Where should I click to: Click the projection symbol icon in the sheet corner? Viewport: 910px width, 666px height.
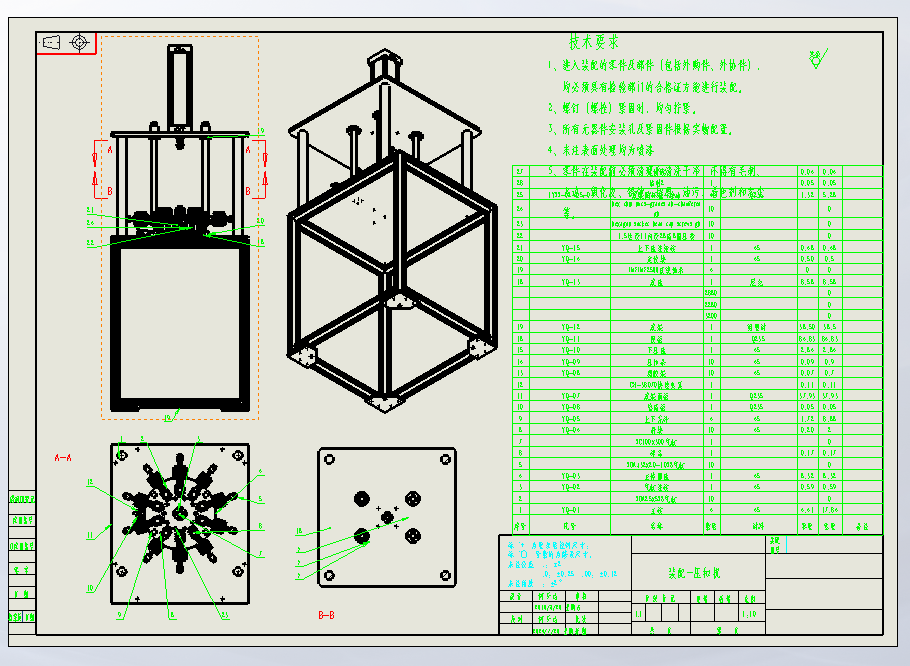52,42
